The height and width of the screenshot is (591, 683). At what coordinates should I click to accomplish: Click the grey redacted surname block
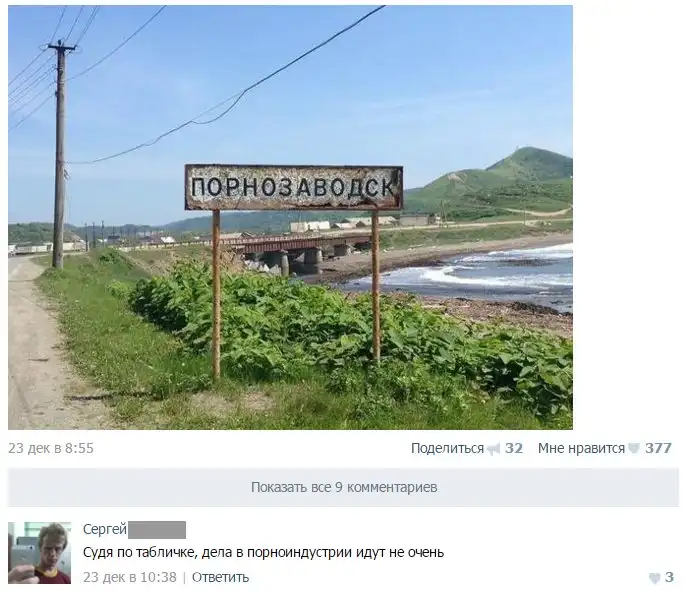(x=157, y=530)
